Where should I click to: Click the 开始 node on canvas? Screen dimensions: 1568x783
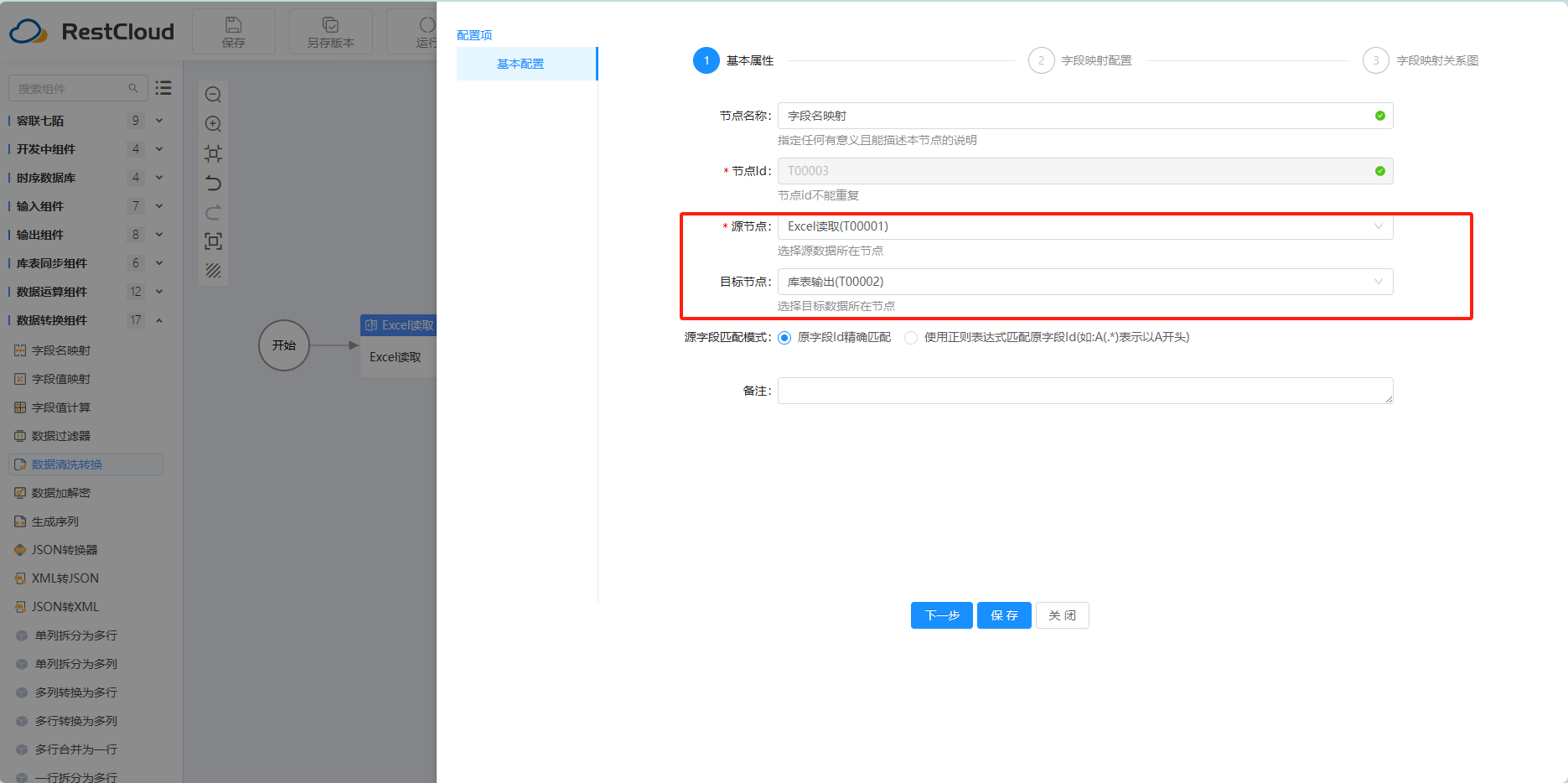pyautogui.click(x=284, y=345)
